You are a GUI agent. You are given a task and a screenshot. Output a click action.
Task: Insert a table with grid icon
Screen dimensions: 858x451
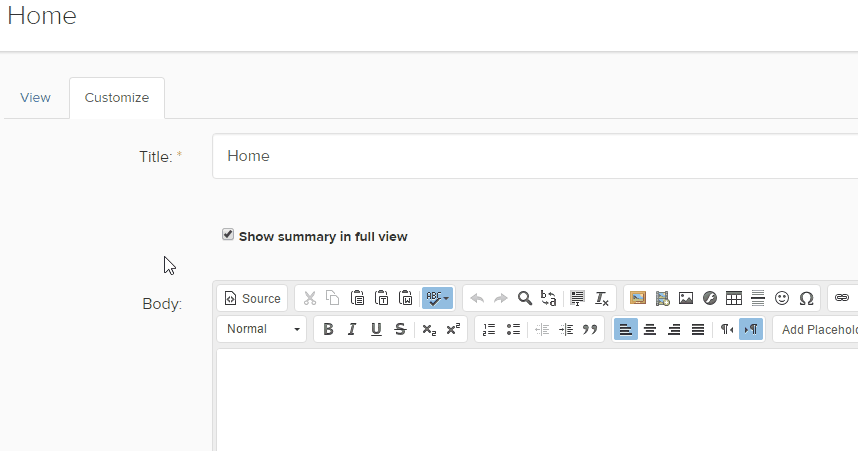point(734,298)
